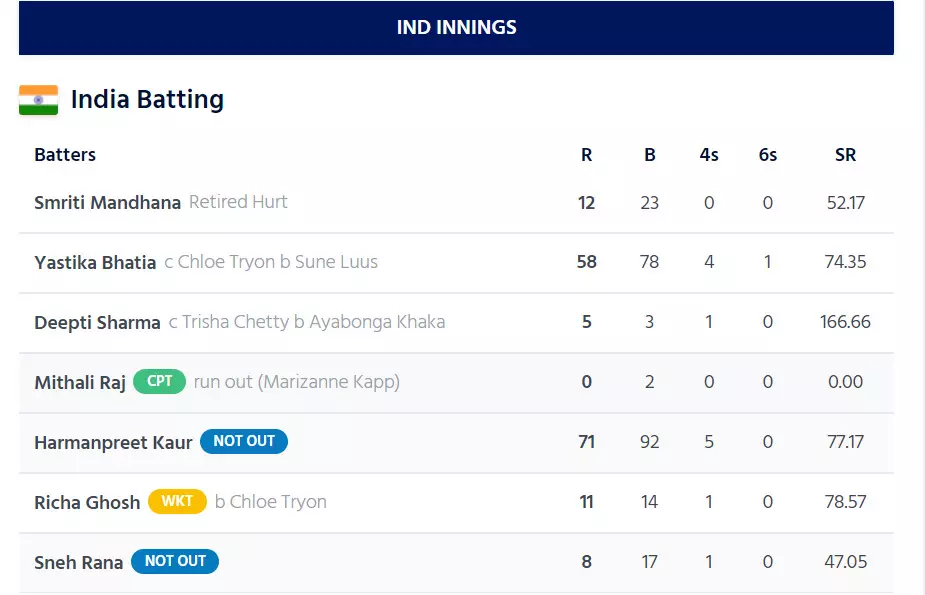Select Richa Ghosh's name
The image size is (925, 595).
coord(87,502)
